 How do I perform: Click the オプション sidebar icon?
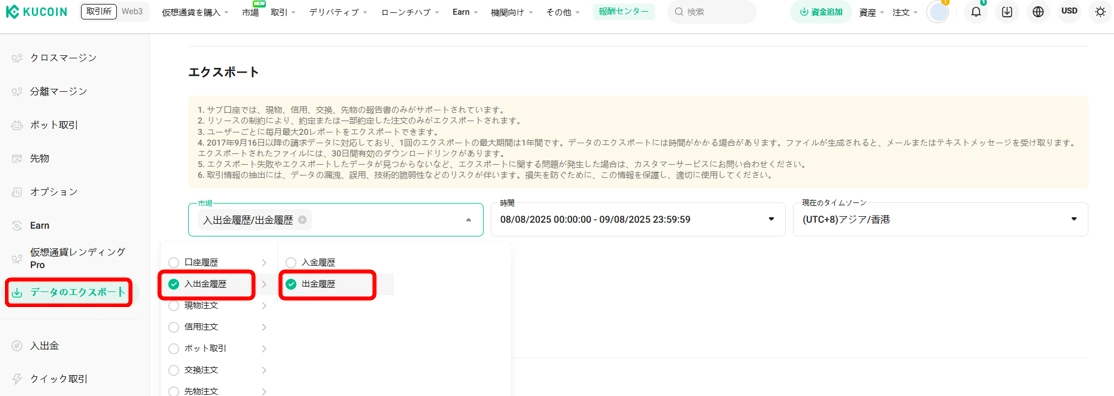[17, 192]
